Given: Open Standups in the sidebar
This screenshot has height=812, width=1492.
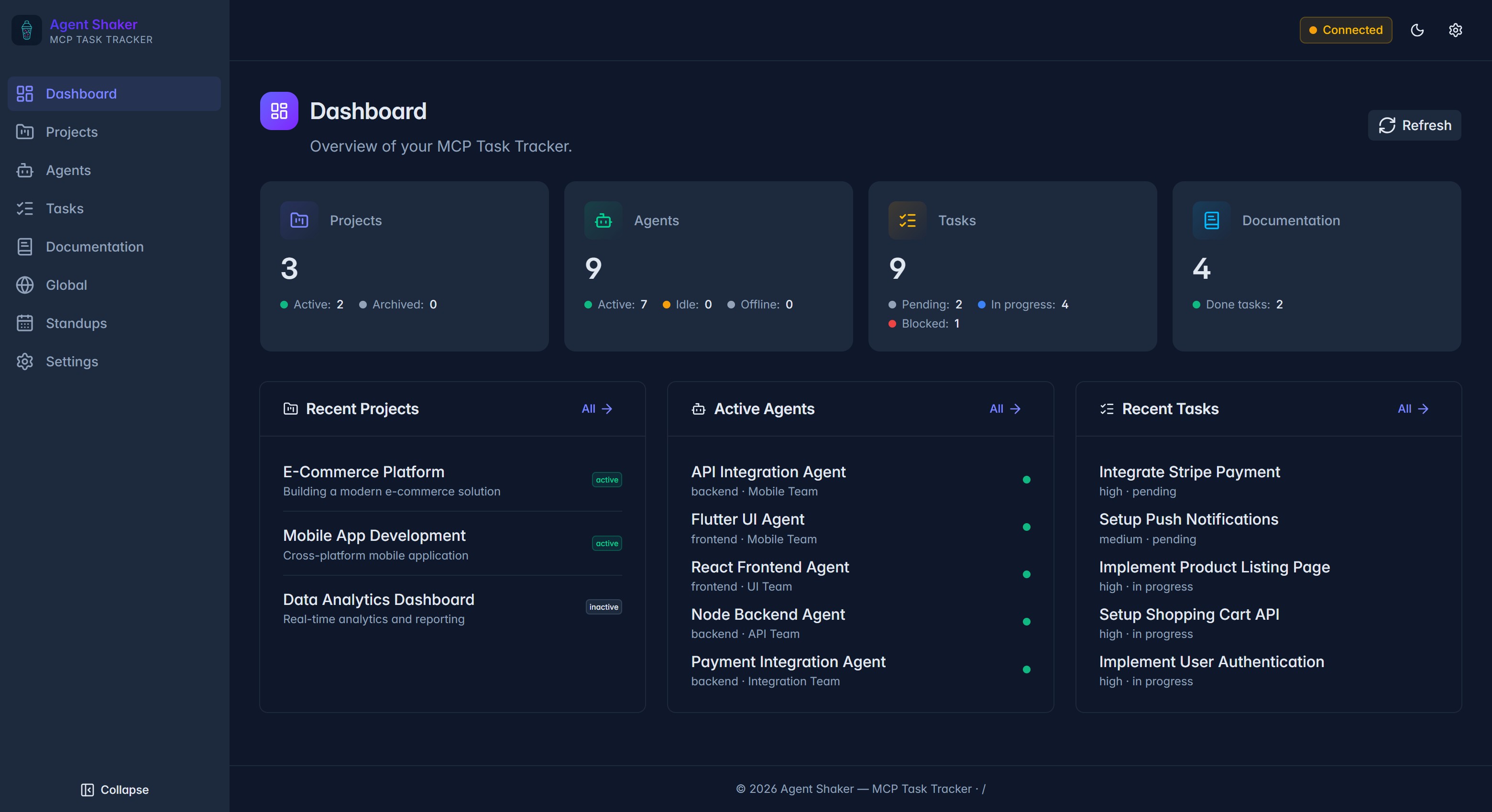Looking at the screenshot, I should click(x=114, y=323).
